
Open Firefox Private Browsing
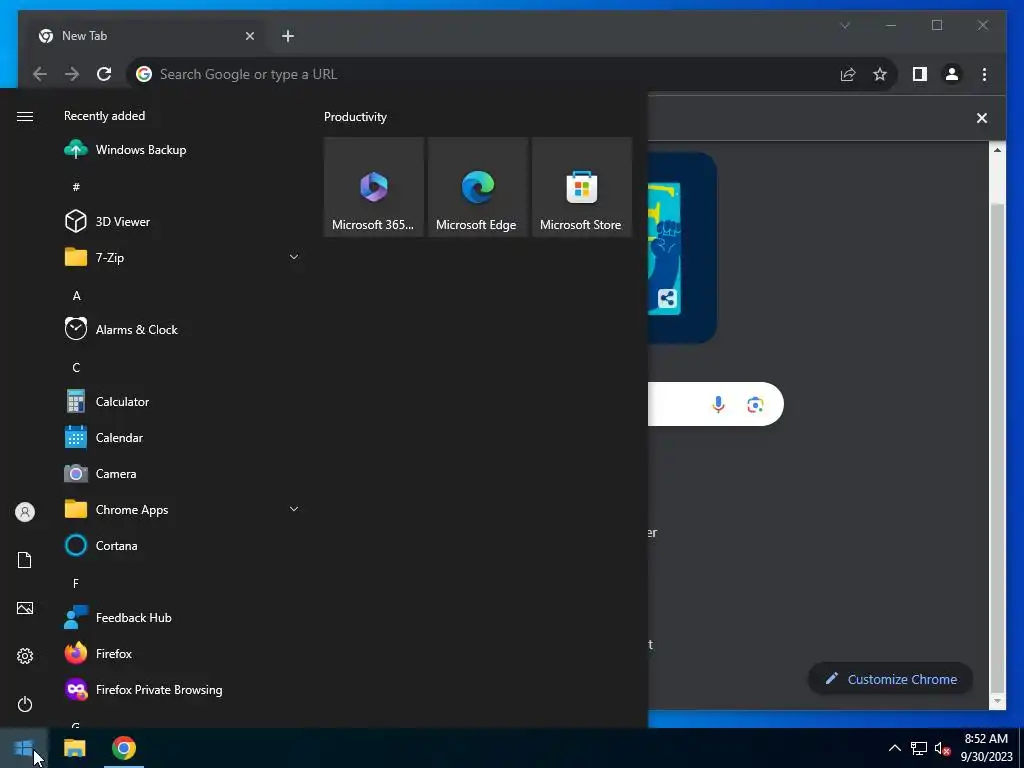[x=182, y=690]
